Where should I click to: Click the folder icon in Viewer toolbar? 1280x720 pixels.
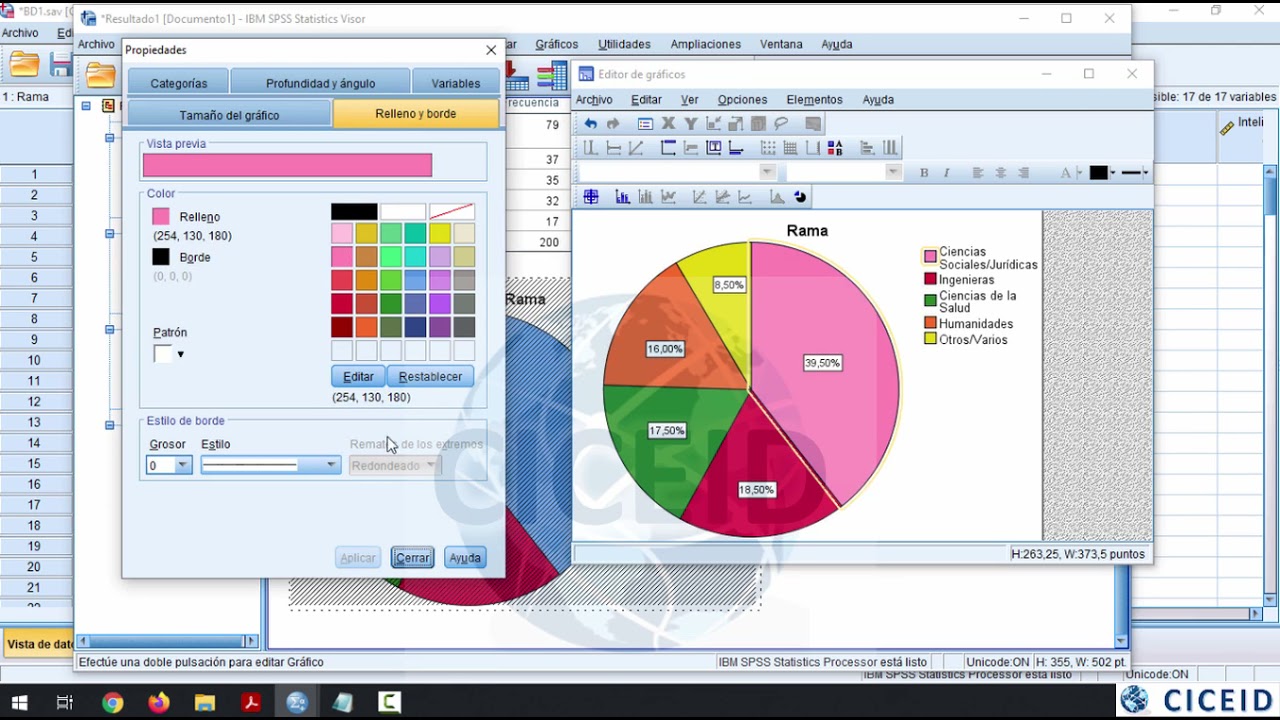(x=100, y=75)
